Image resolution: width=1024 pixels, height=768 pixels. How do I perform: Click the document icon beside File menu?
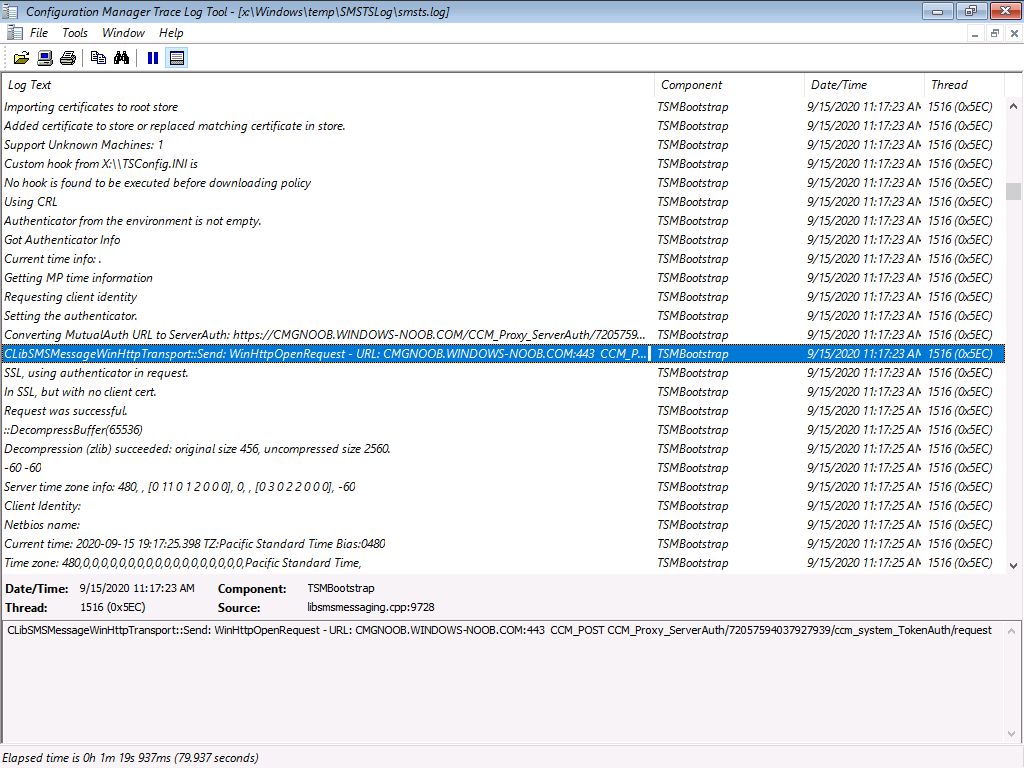point(14,33)
